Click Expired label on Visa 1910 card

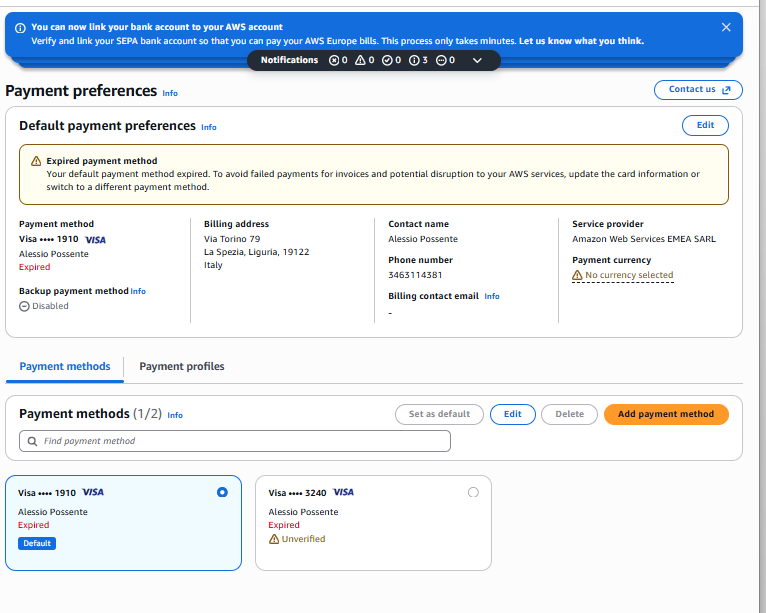coord(34,525)
